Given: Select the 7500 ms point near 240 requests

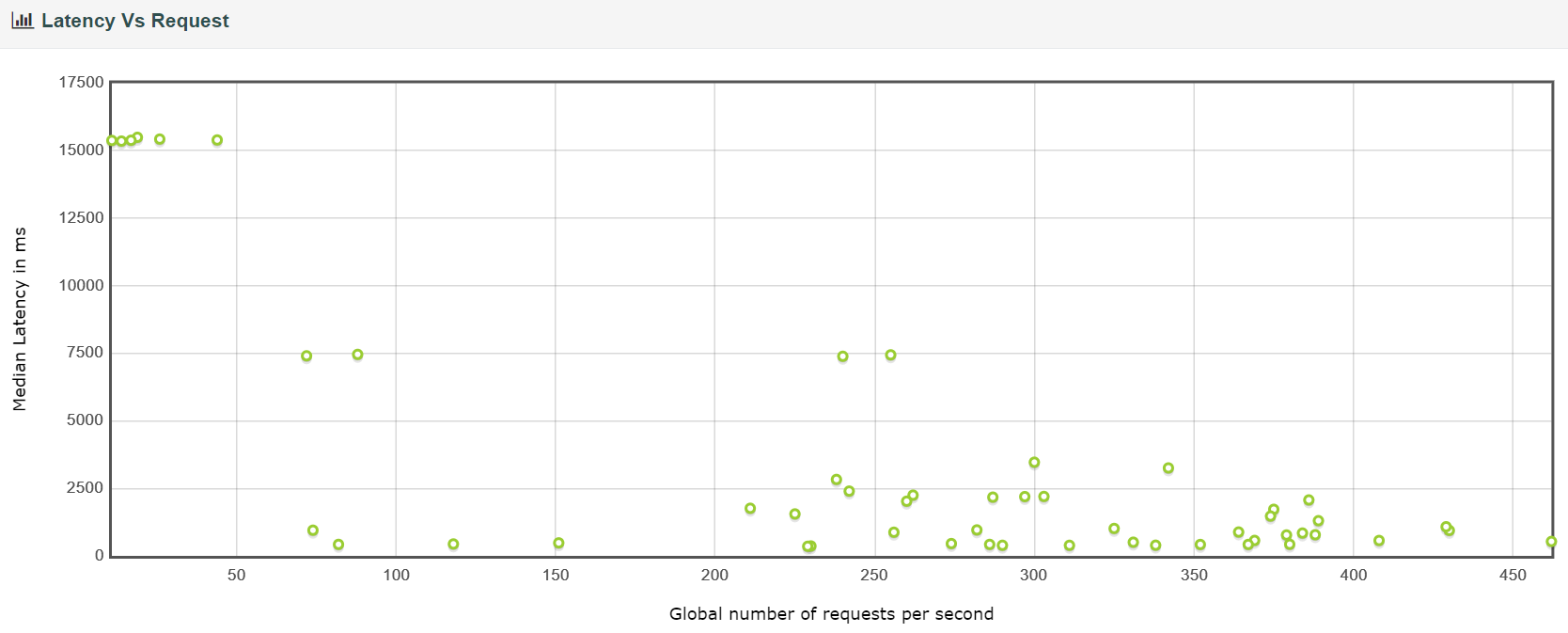Looking at the screenshot, I should pyautogui.click(x=843, y=356).
